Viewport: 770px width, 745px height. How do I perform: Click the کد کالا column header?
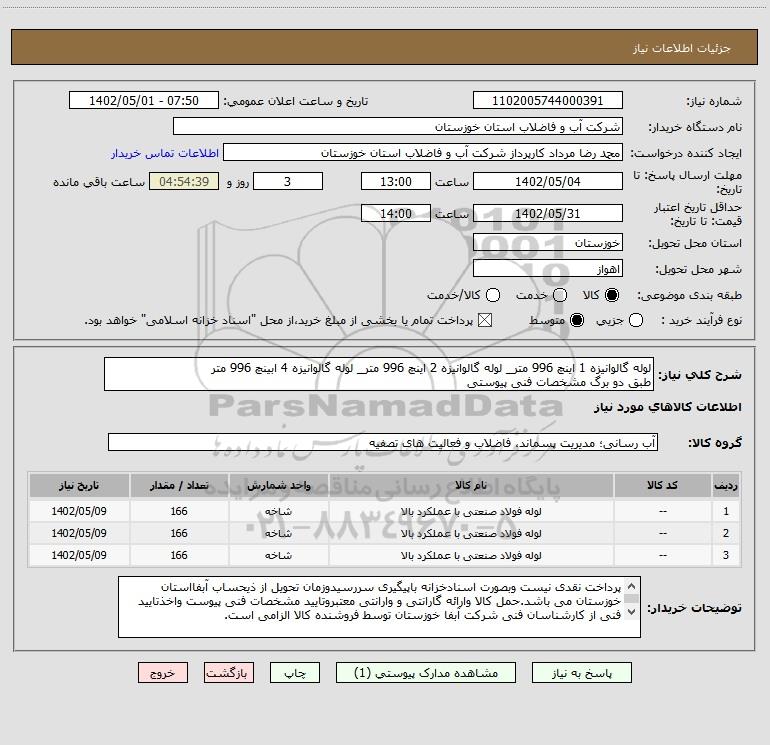(662, 485)
